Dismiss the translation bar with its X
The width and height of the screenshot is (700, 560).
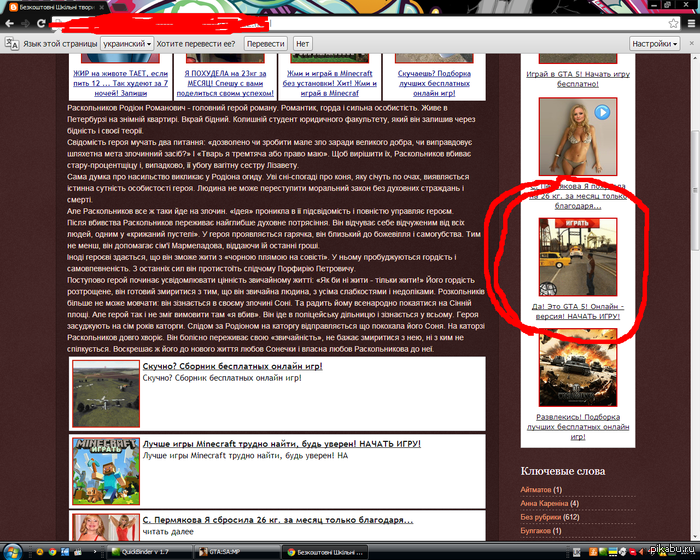[x=692, y=43]
